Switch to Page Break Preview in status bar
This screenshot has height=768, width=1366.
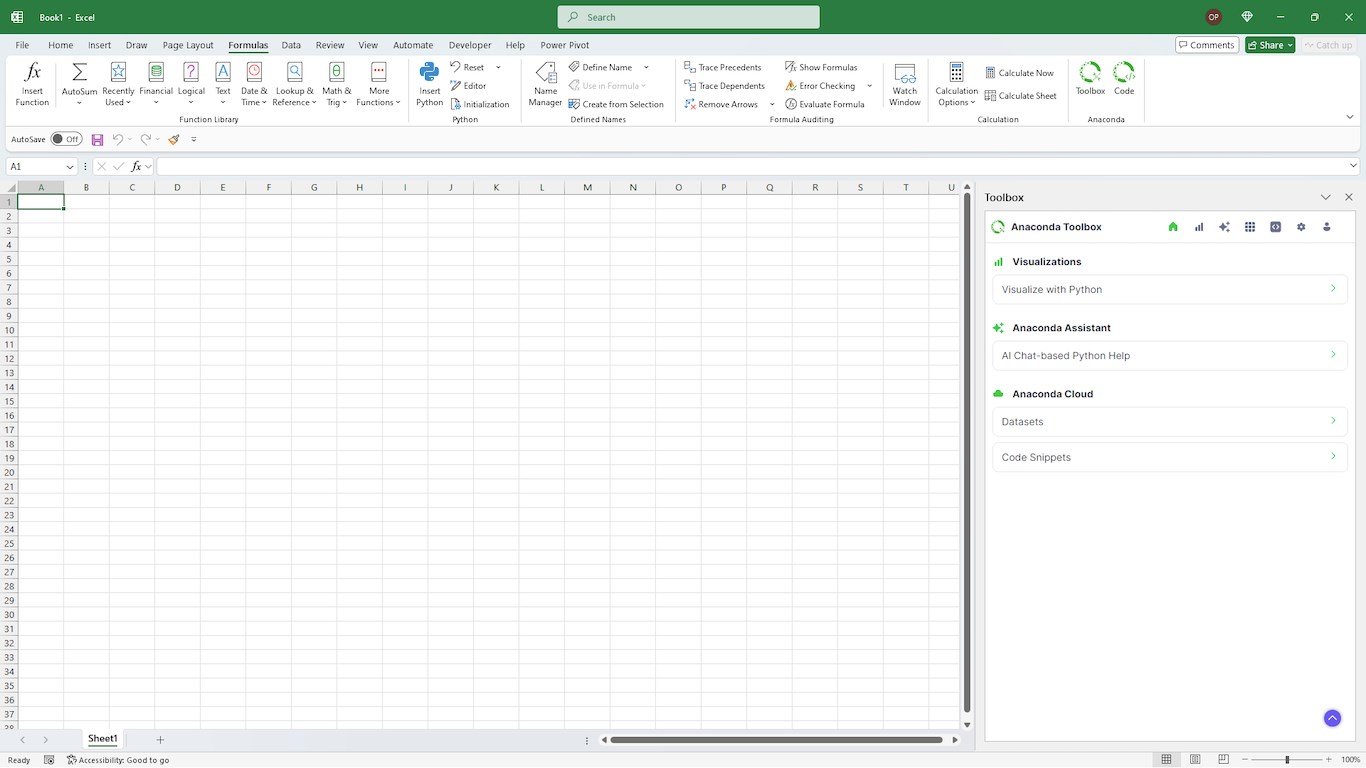[x=1224, y=760]
